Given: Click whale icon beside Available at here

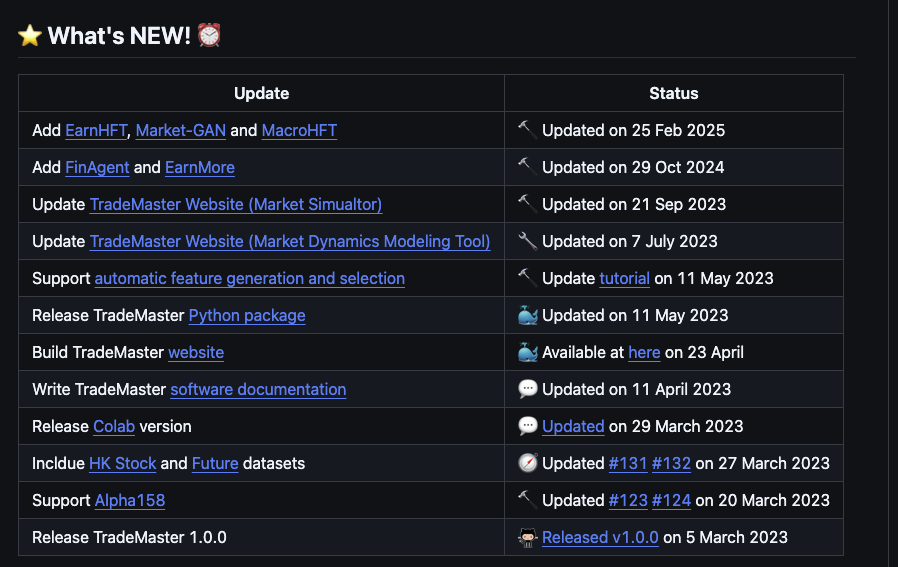Looking at the screenshot, I should [527, 352].
